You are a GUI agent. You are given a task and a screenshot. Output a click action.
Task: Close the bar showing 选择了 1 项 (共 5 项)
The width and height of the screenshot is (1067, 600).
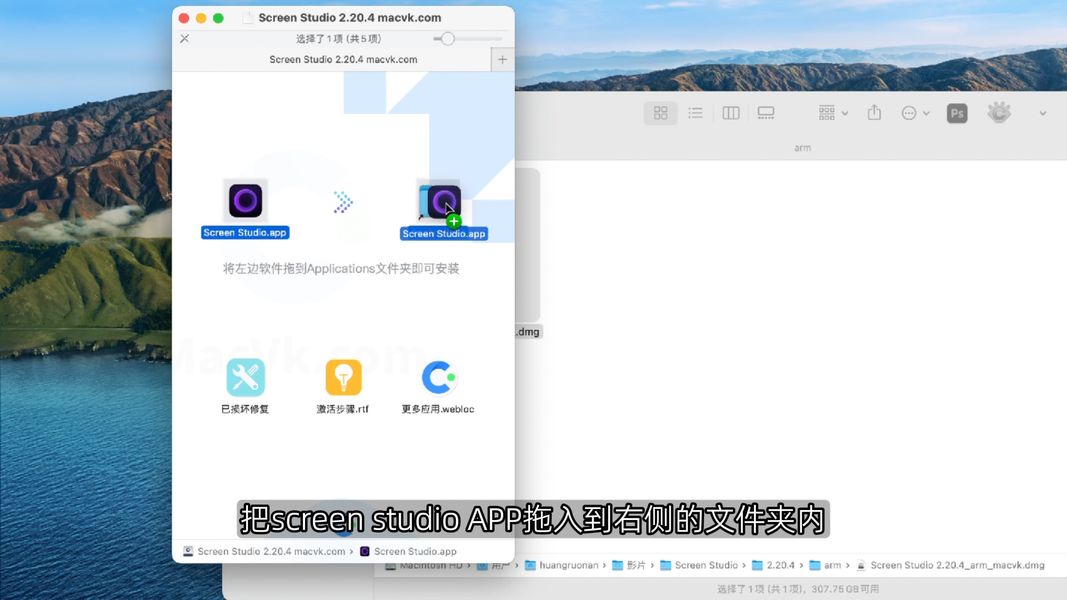(x=184, y=39)
